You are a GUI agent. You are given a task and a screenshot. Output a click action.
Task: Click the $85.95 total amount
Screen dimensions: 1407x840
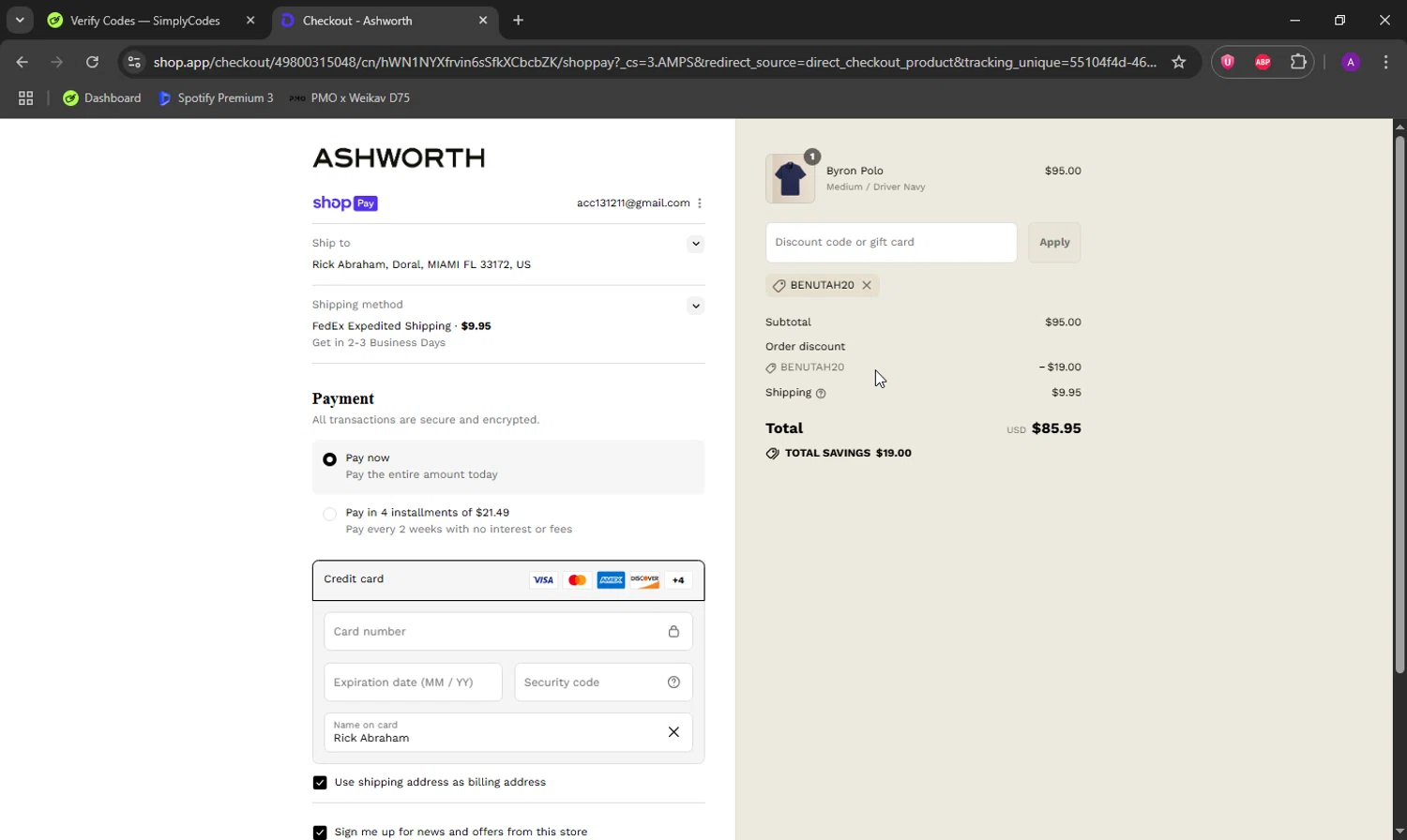[1056, 428]
